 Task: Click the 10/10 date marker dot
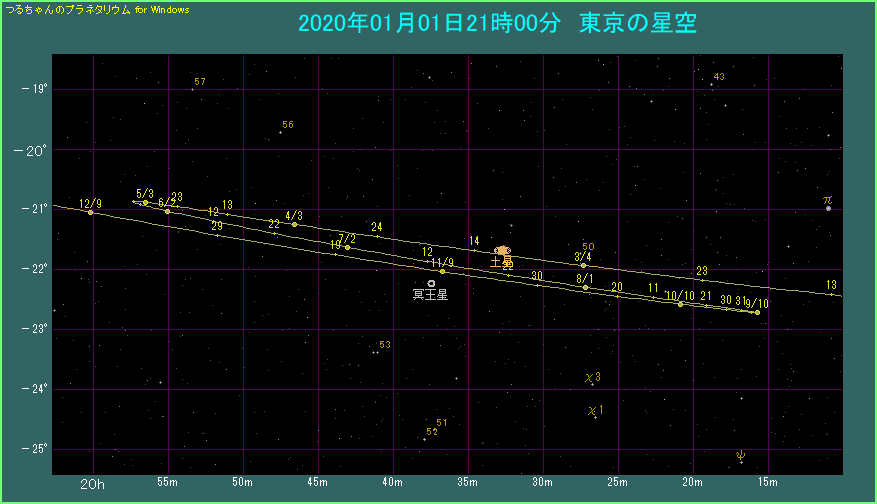680,303
